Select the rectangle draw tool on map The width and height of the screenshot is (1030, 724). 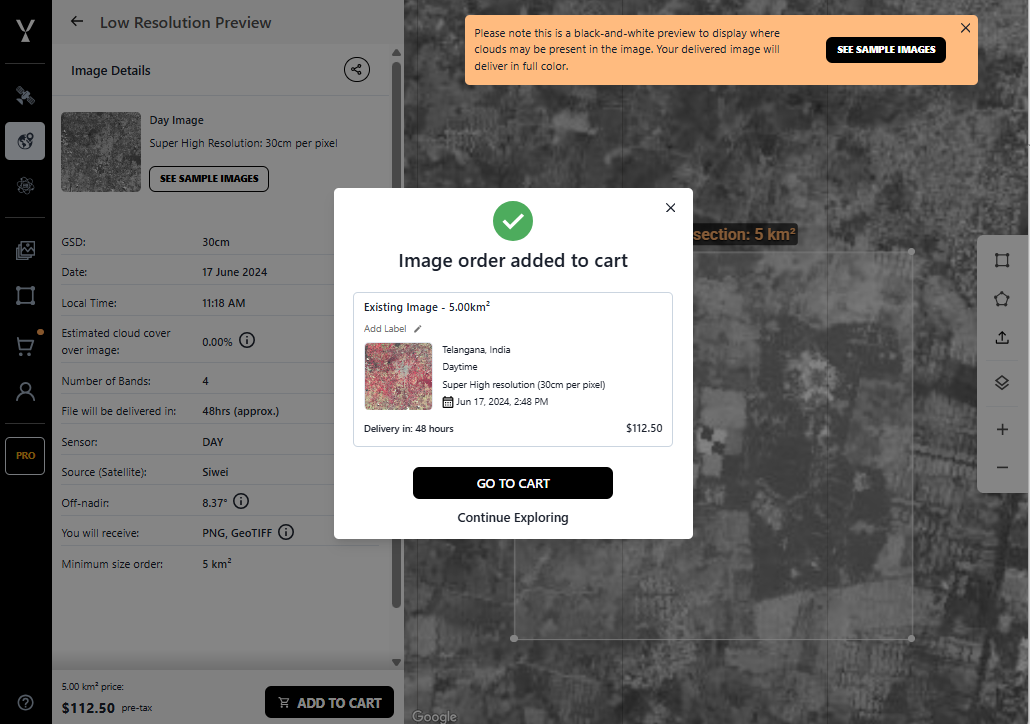point(1002,260)
